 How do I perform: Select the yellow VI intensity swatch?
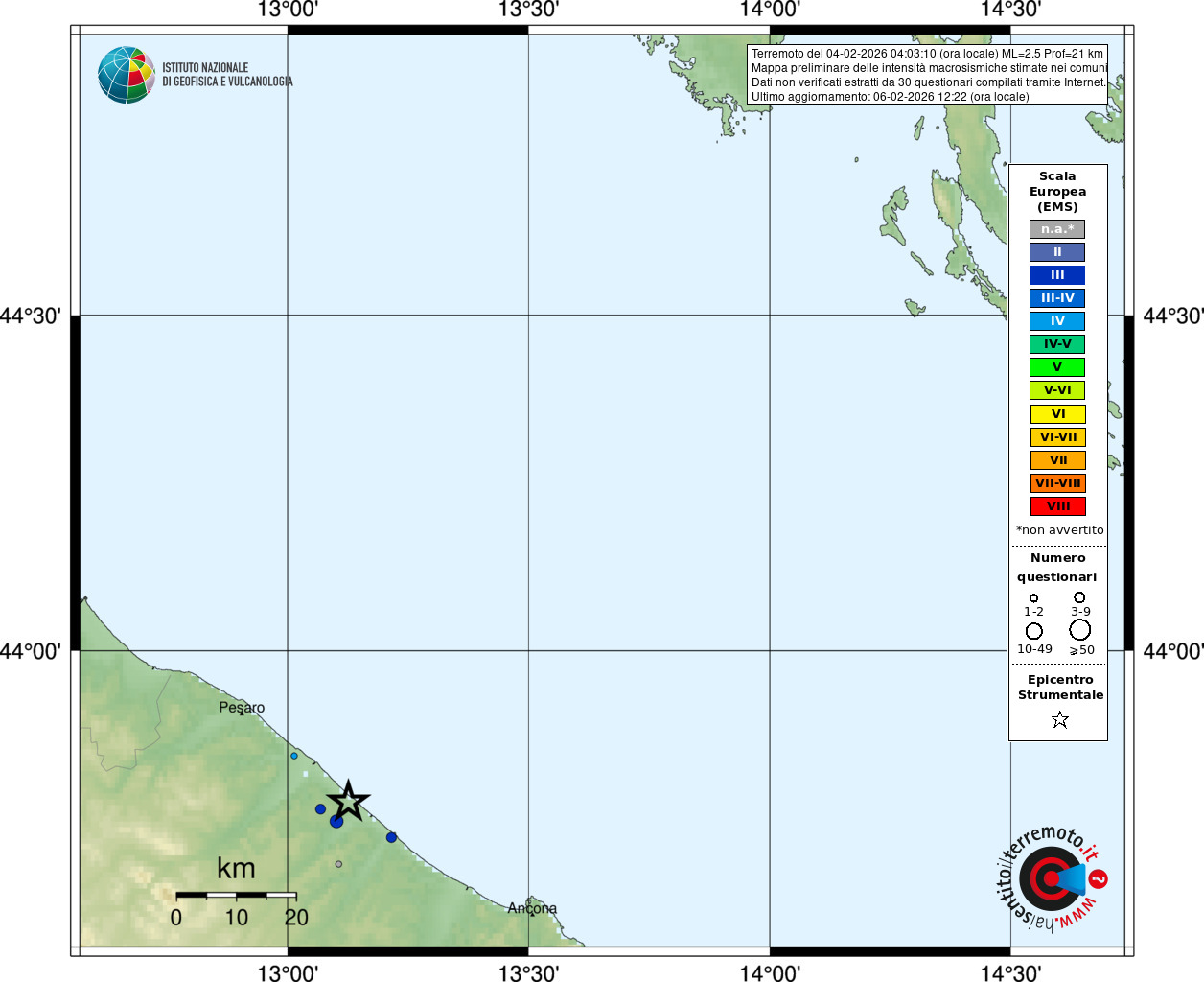[x=1057, y=414]
